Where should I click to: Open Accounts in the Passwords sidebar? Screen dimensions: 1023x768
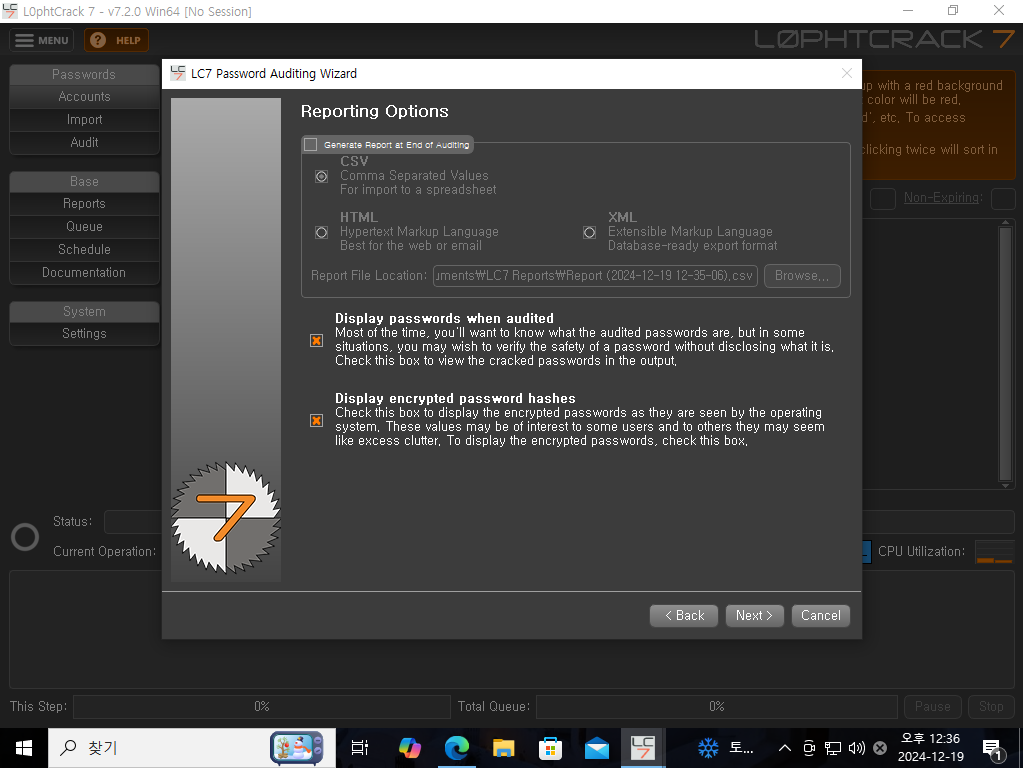[84, 97]
